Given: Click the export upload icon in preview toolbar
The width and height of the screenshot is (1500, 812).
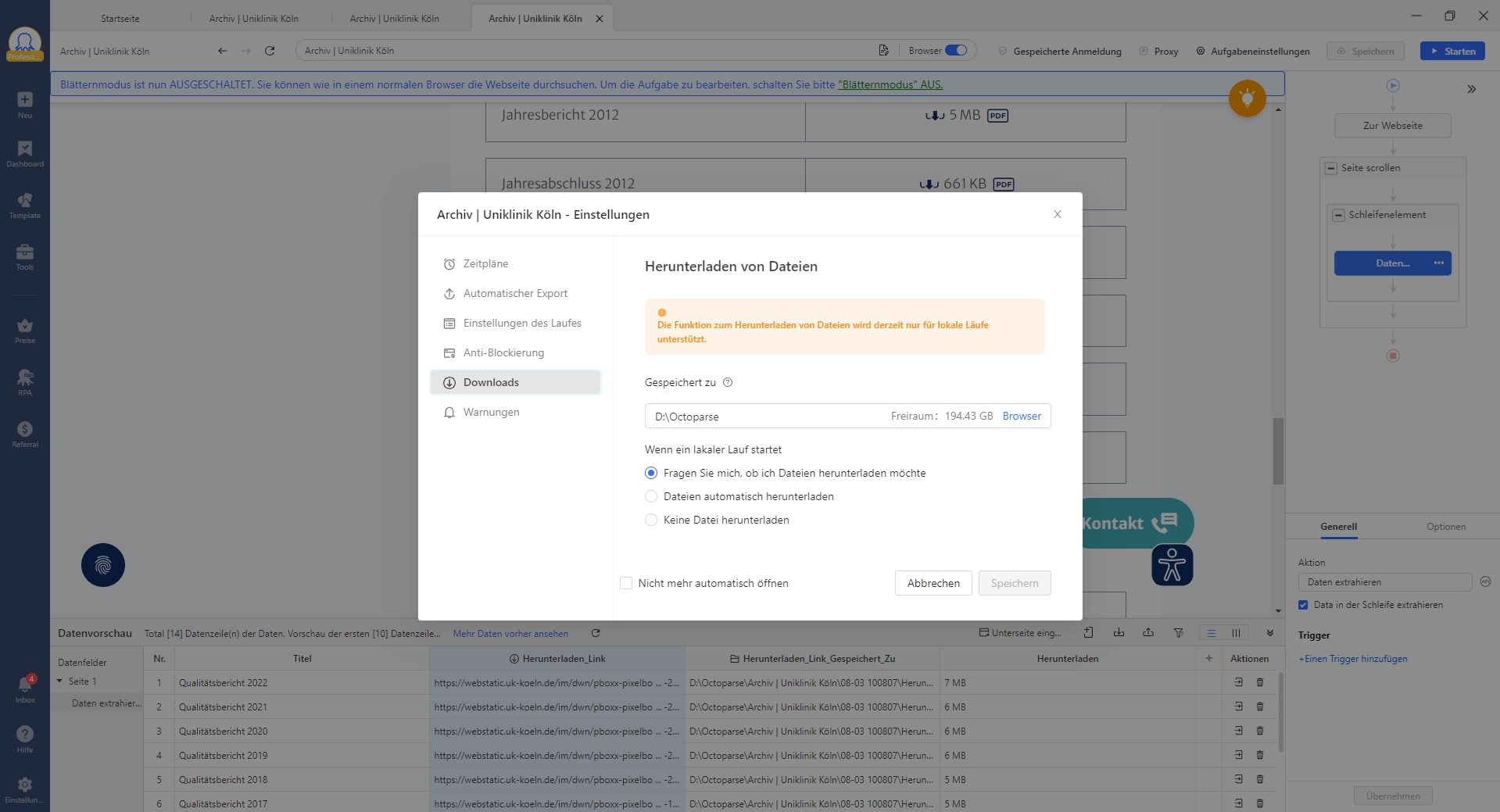Looking at the screenshot, I should pos(1148,632).
